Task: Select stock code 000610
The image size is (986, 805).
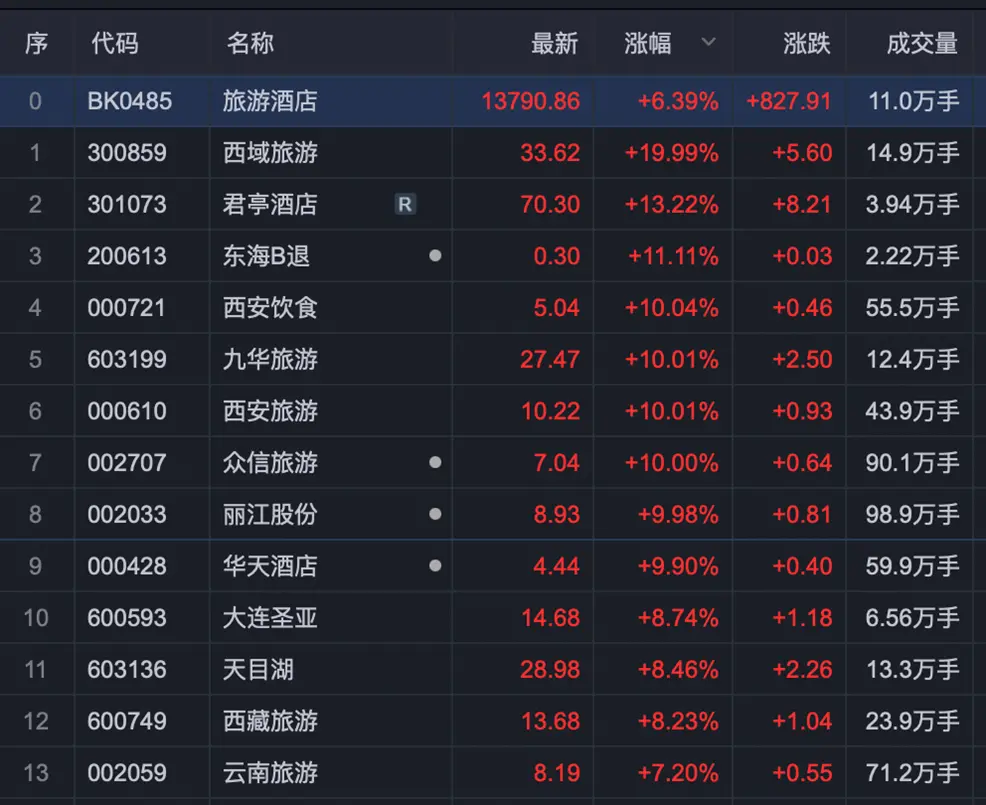Action: [493, 411]
